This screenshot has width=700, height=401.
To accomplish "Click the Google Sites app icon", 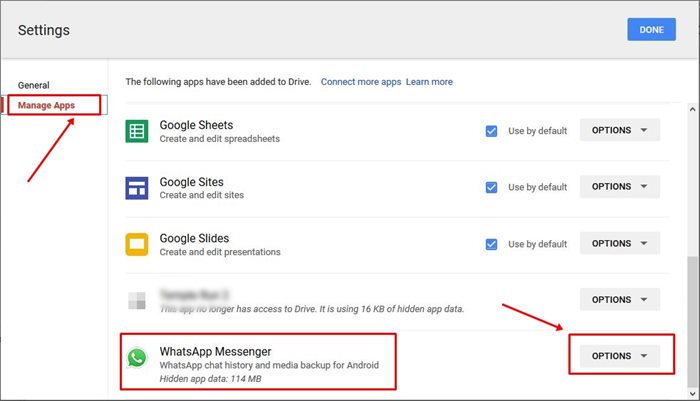I will pyautogui.click(x=137, y=187).
